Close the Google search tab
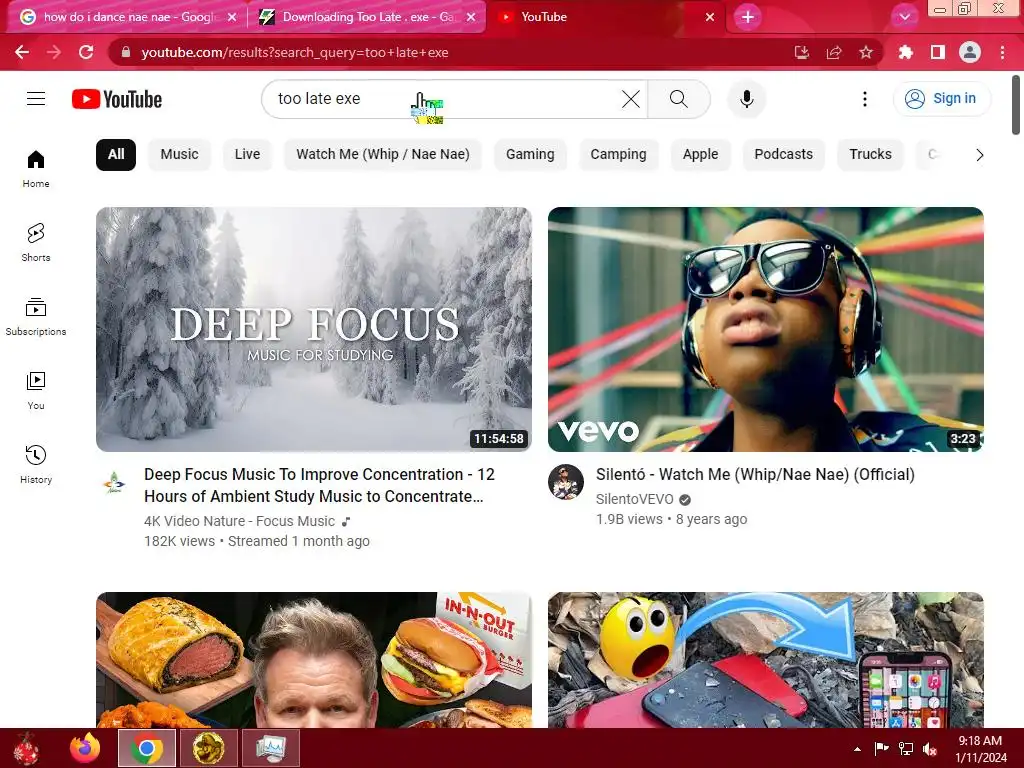This screenshot has width=1024, height=768. [232, 17]
